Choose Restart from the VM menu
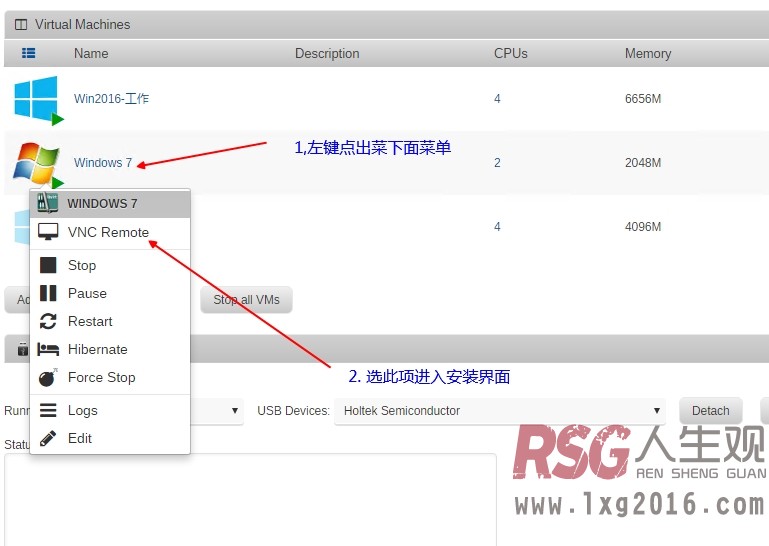The width and height of the screenshot is (769, 546). [110, 321]
